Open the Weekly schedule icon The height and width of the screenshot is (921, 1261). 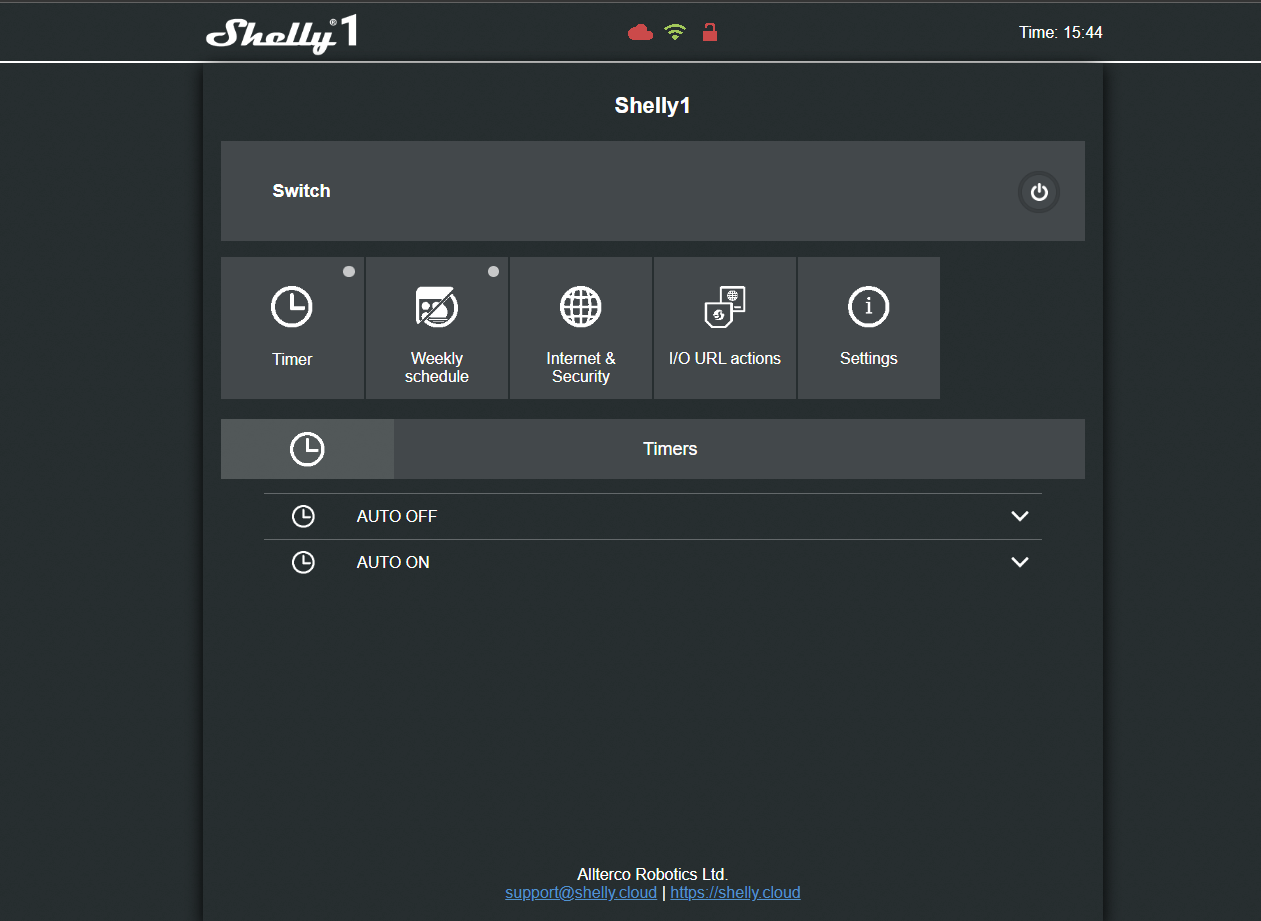point(437,306)
